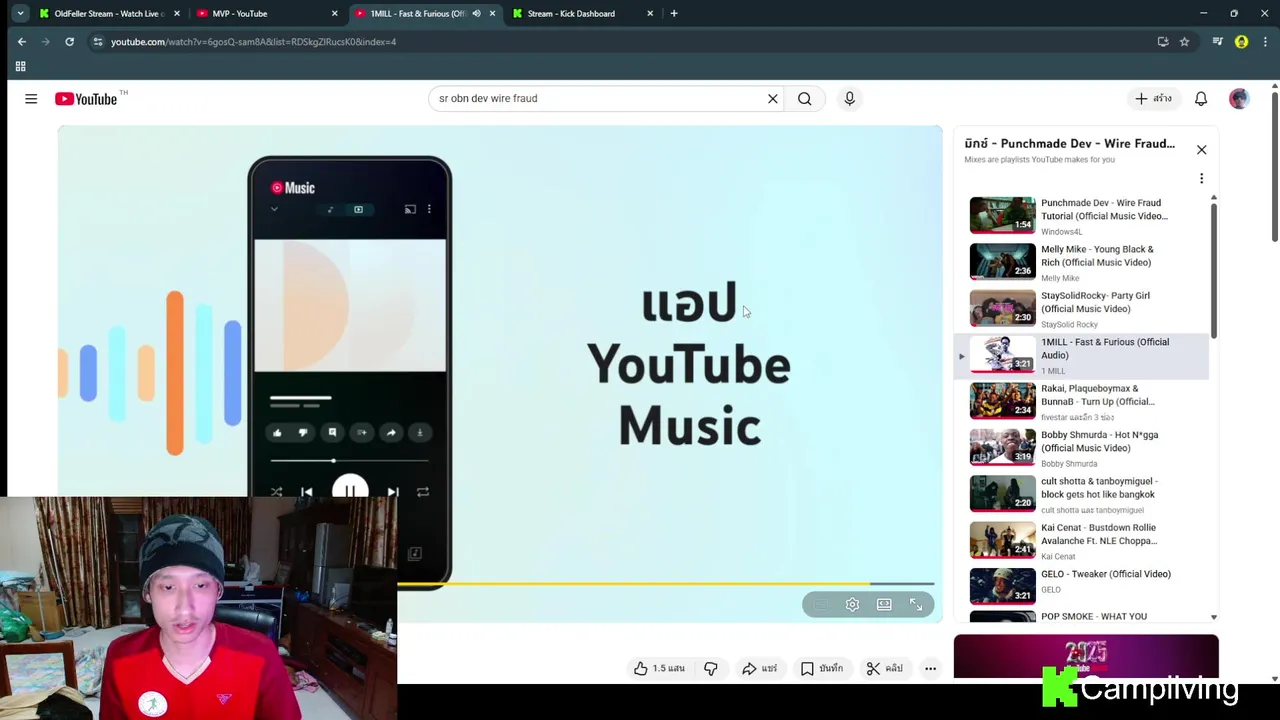The height and width of the screenshot is (720, 1280).
Task: Click the playlist scrollbar down arrow
Action: click(1214, 618)
